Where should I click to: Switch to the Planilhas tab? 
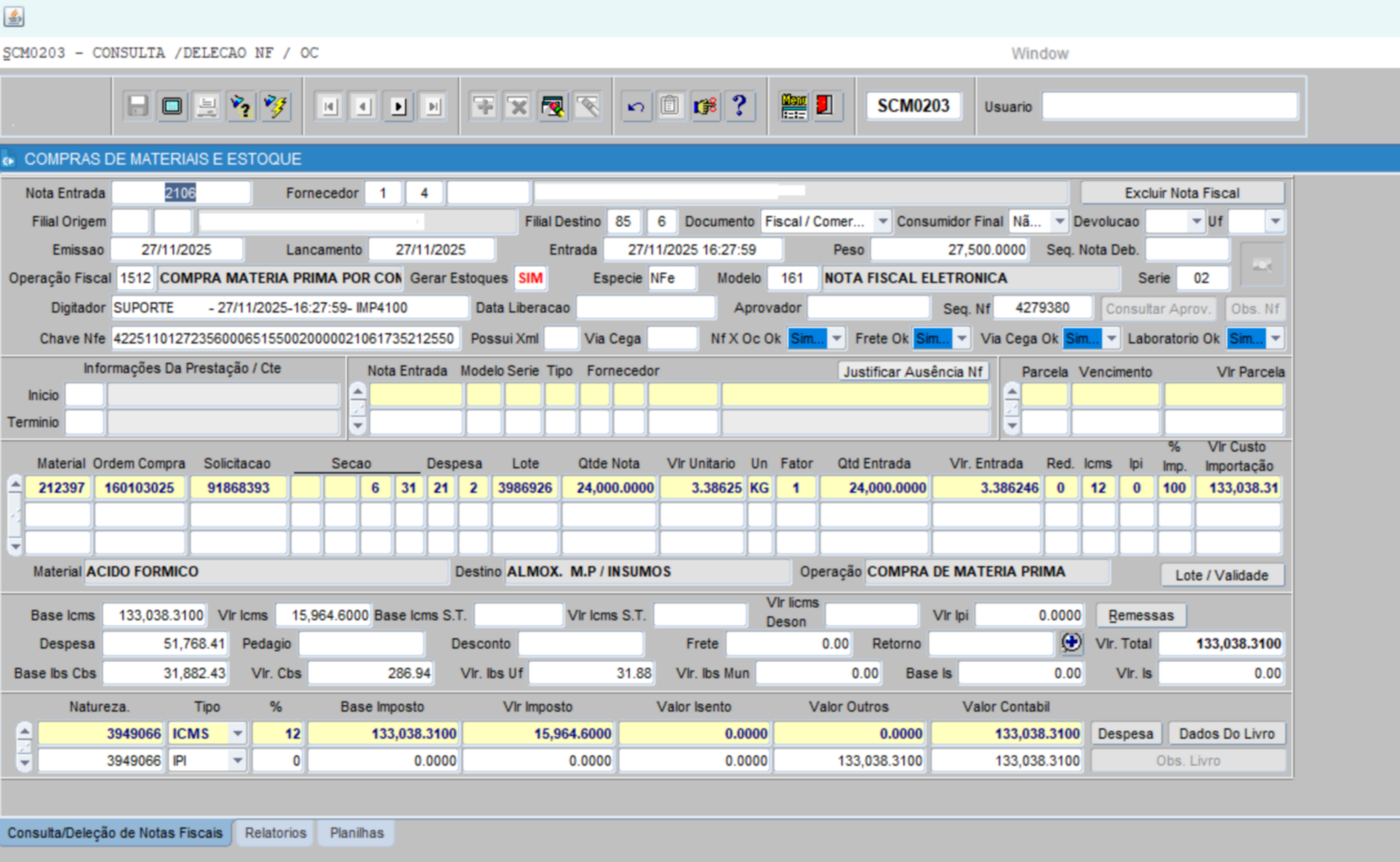356,833
